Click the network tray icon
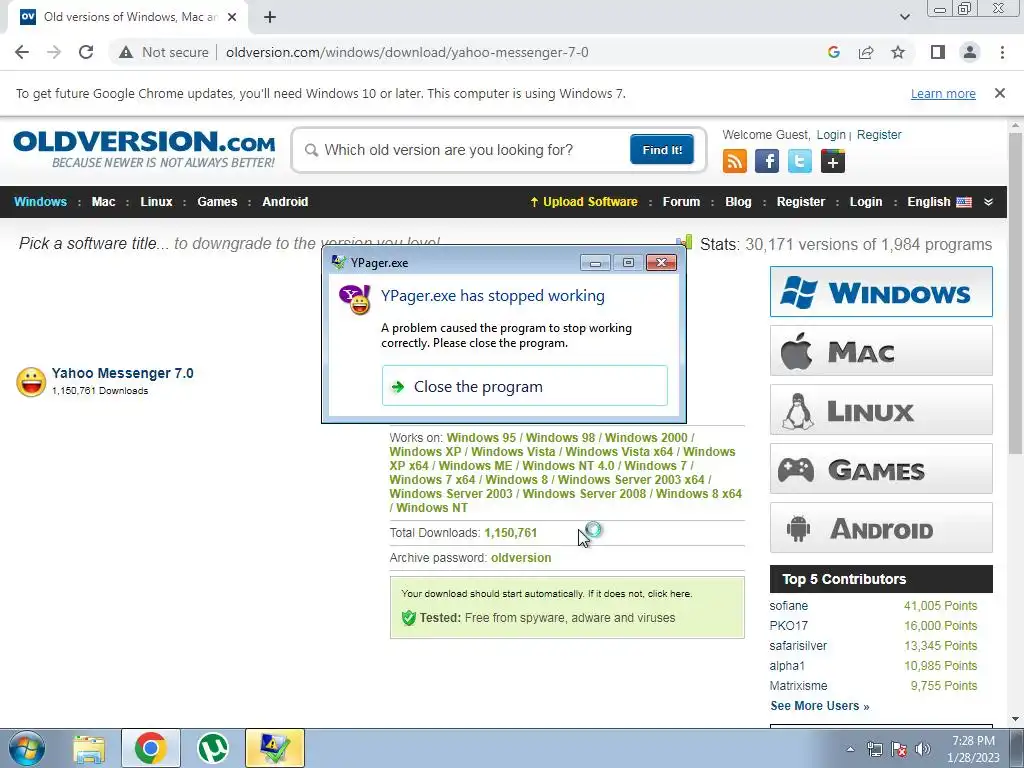Screen dimensions: 1024x768 click(874, 749)
